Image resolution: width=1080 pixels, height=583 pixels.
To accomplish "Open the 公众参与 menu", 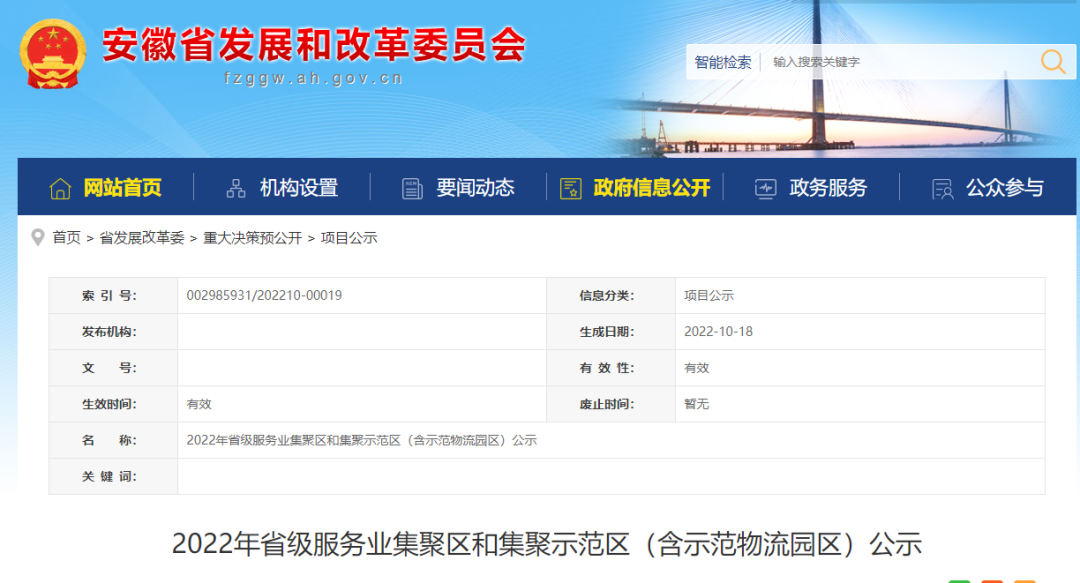I will 1005,187.
